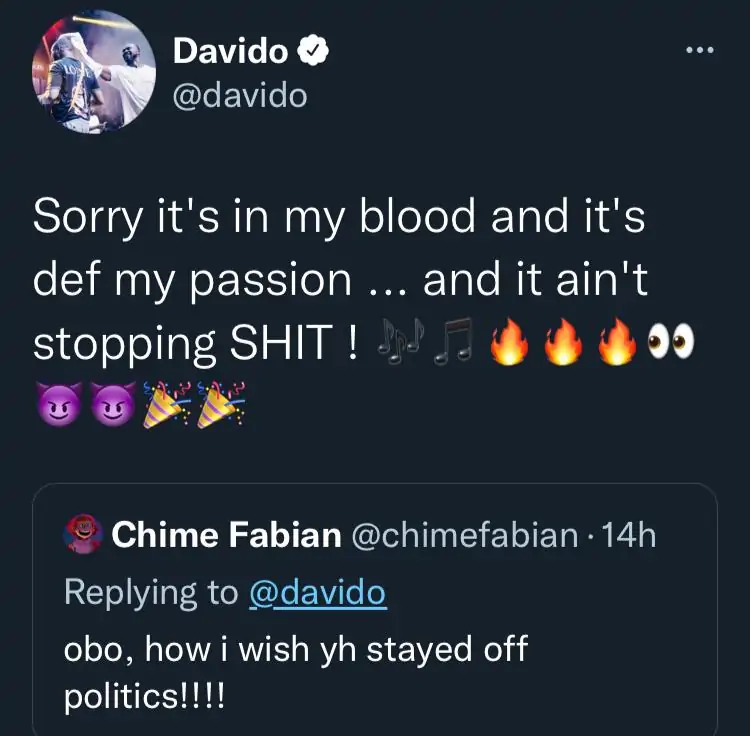The width and height of the screenshot is (750, 736).
Task: Click the "Replying to" label in quoted tweet
Action: point(150,592)
